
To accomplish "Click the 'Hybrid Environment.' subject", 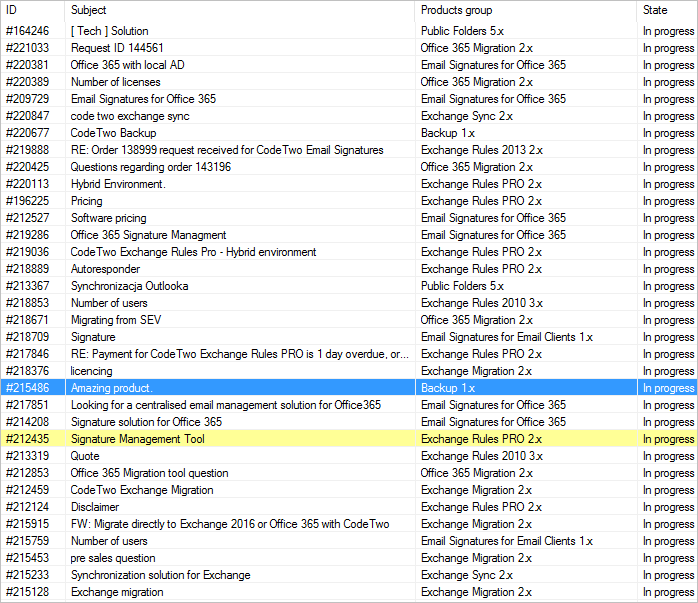I will [x=118, y=184].
